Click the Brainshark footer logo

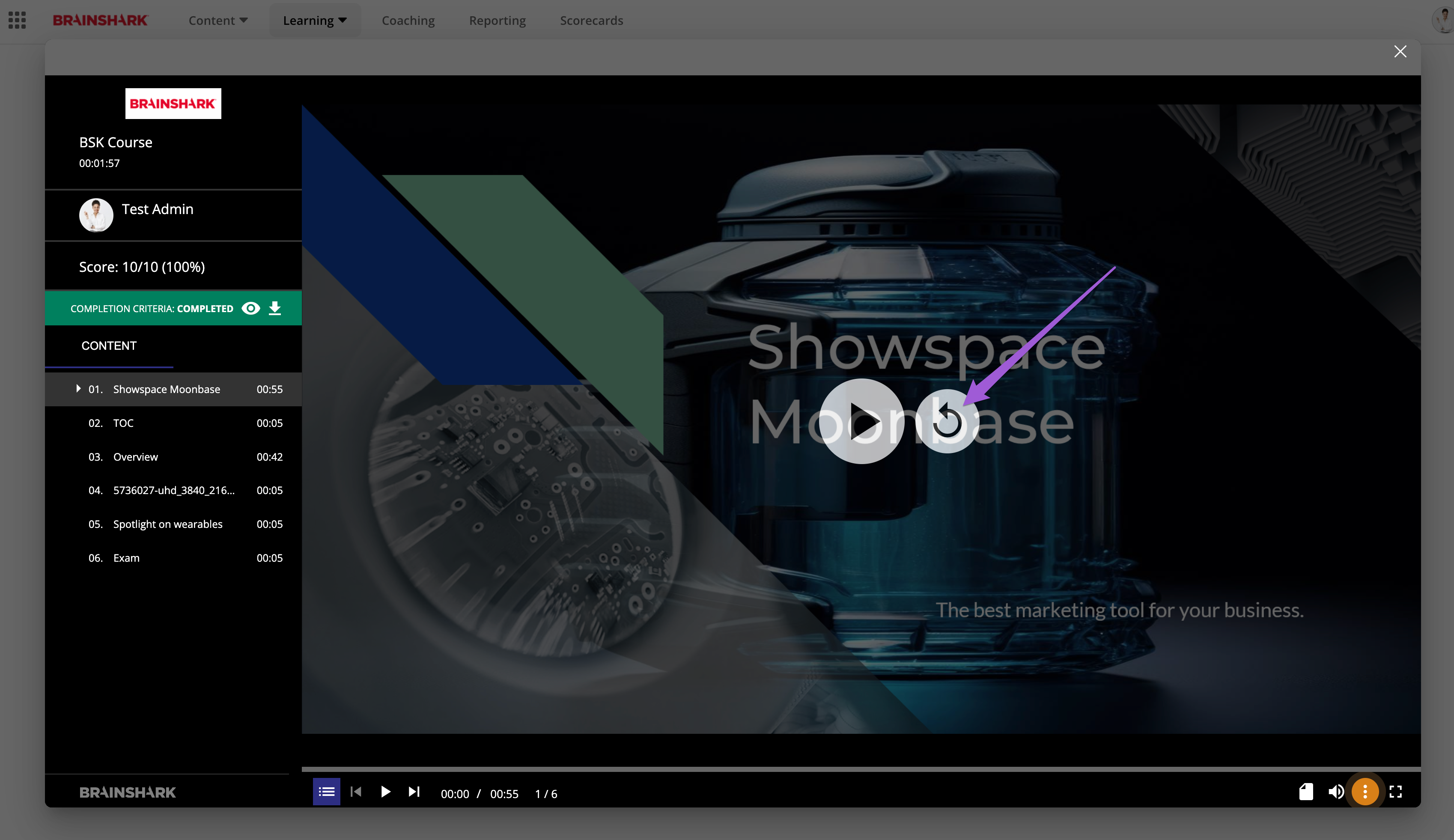click(x=128, y=792)
